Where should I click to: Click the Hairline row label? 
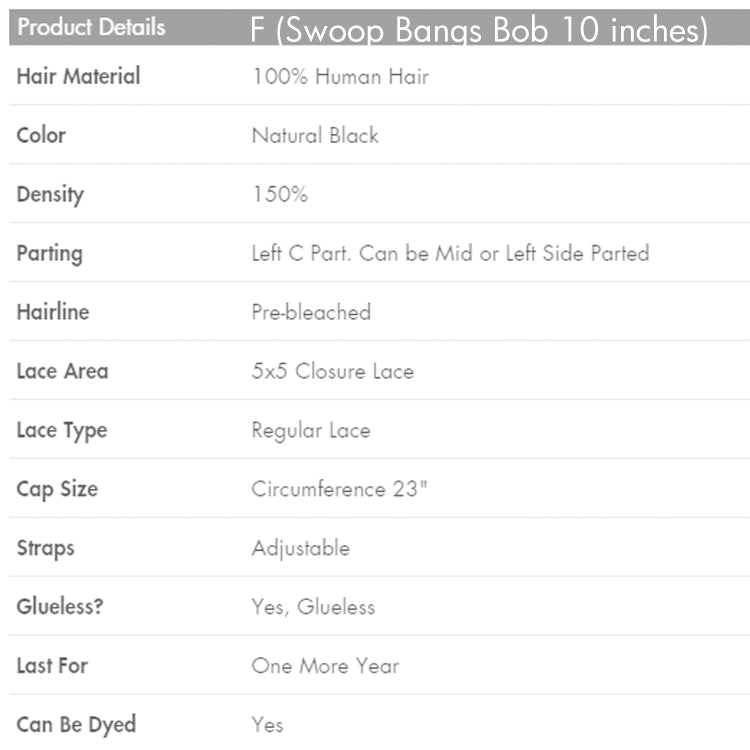tap(53, 312)
